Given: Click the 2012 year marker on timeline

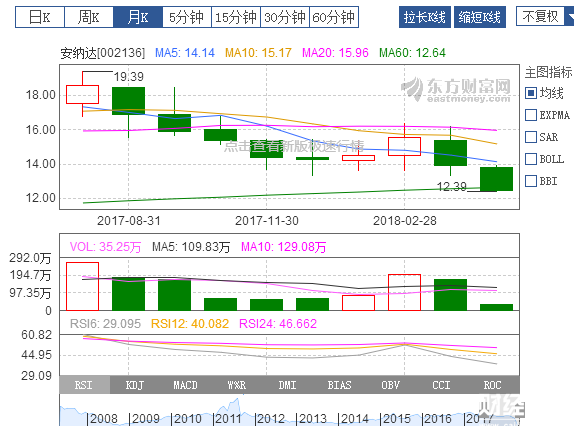Looking at the screenshot, I should (x=271, y=419).
